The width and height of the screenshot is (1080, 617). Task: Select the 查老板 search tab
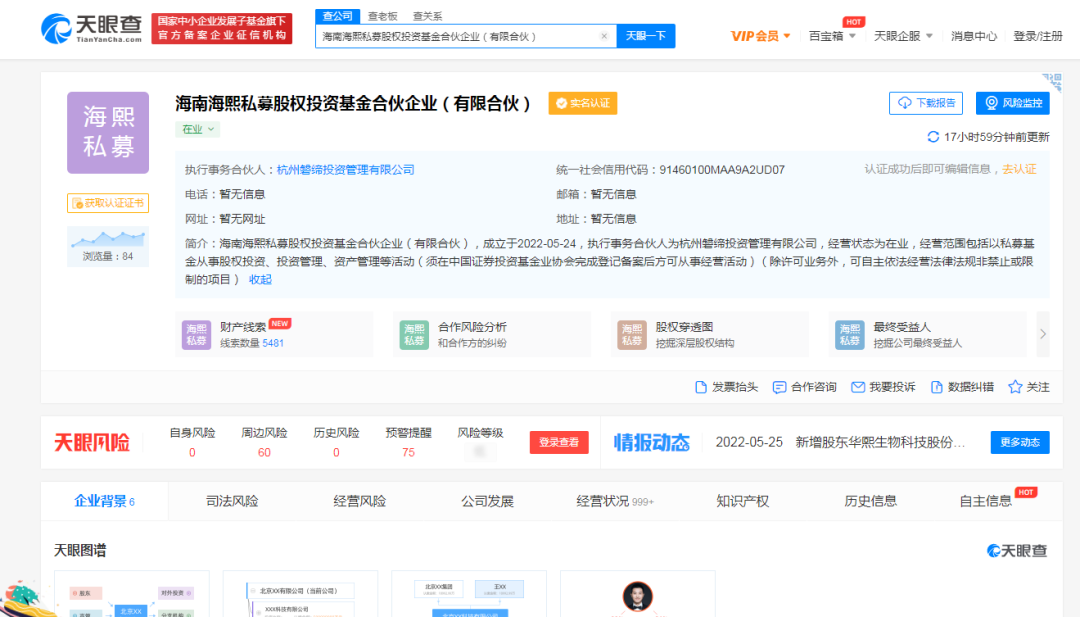pyautogui.click(x=382, y=16)
